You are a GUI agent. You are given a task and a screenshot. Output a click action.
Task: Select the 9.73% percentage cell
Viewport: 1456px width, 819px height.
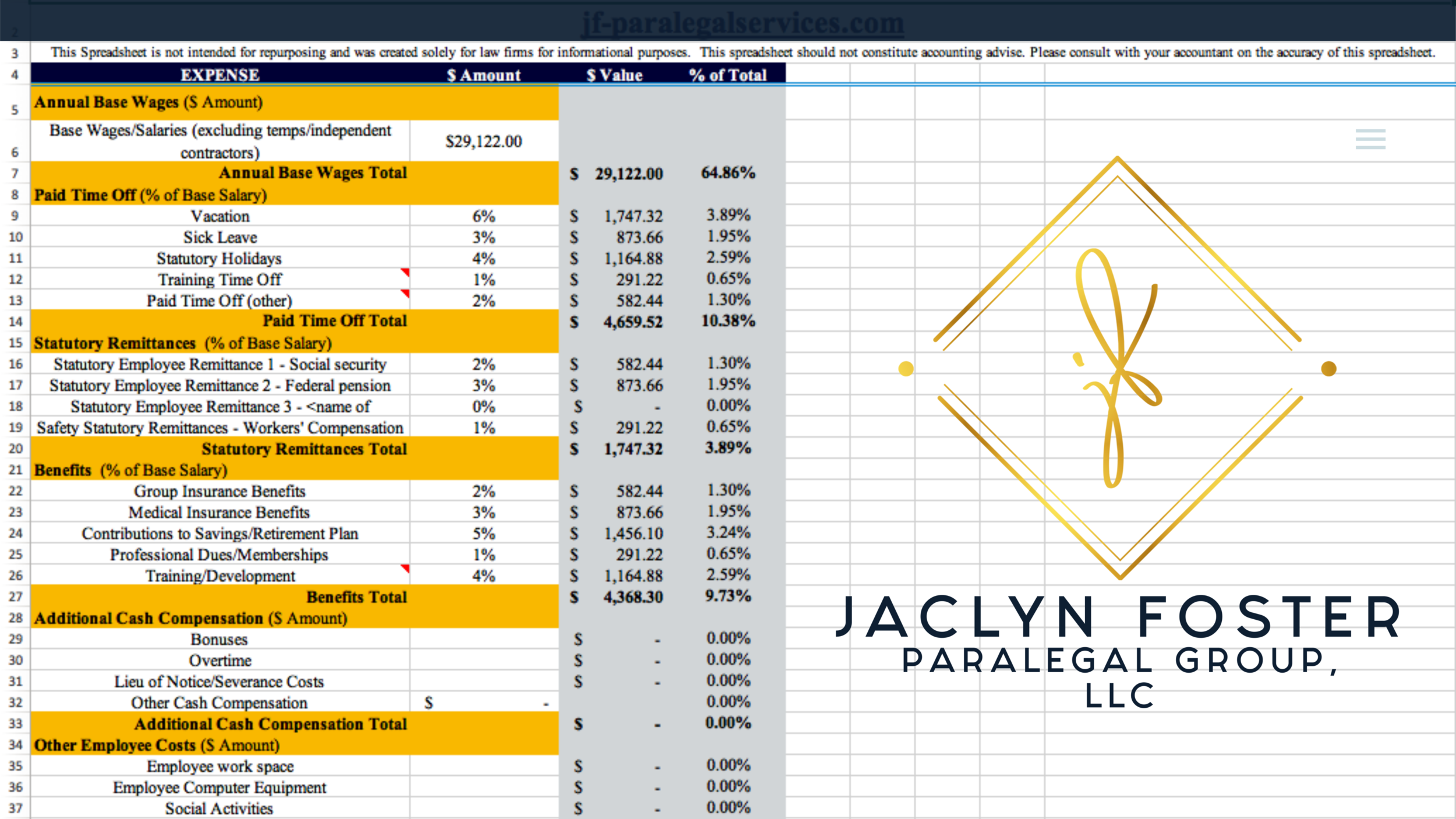tap(728, 596)
